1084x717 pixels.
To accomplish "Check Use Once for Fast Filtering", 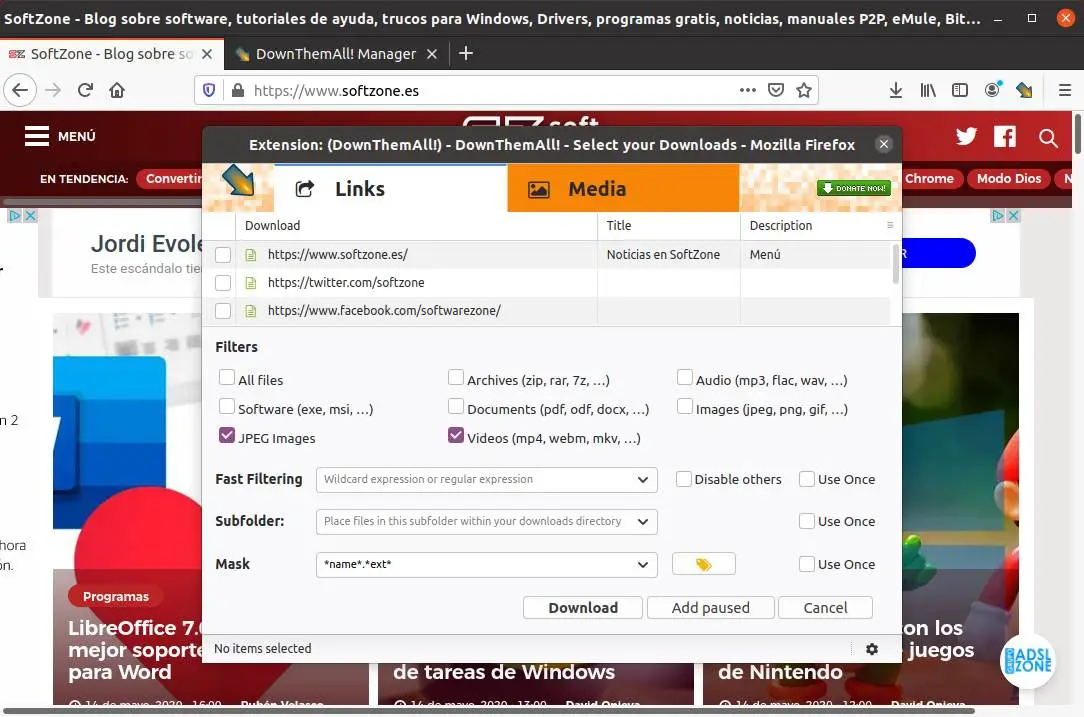I will pyautogui.click(x=806, y=479).
